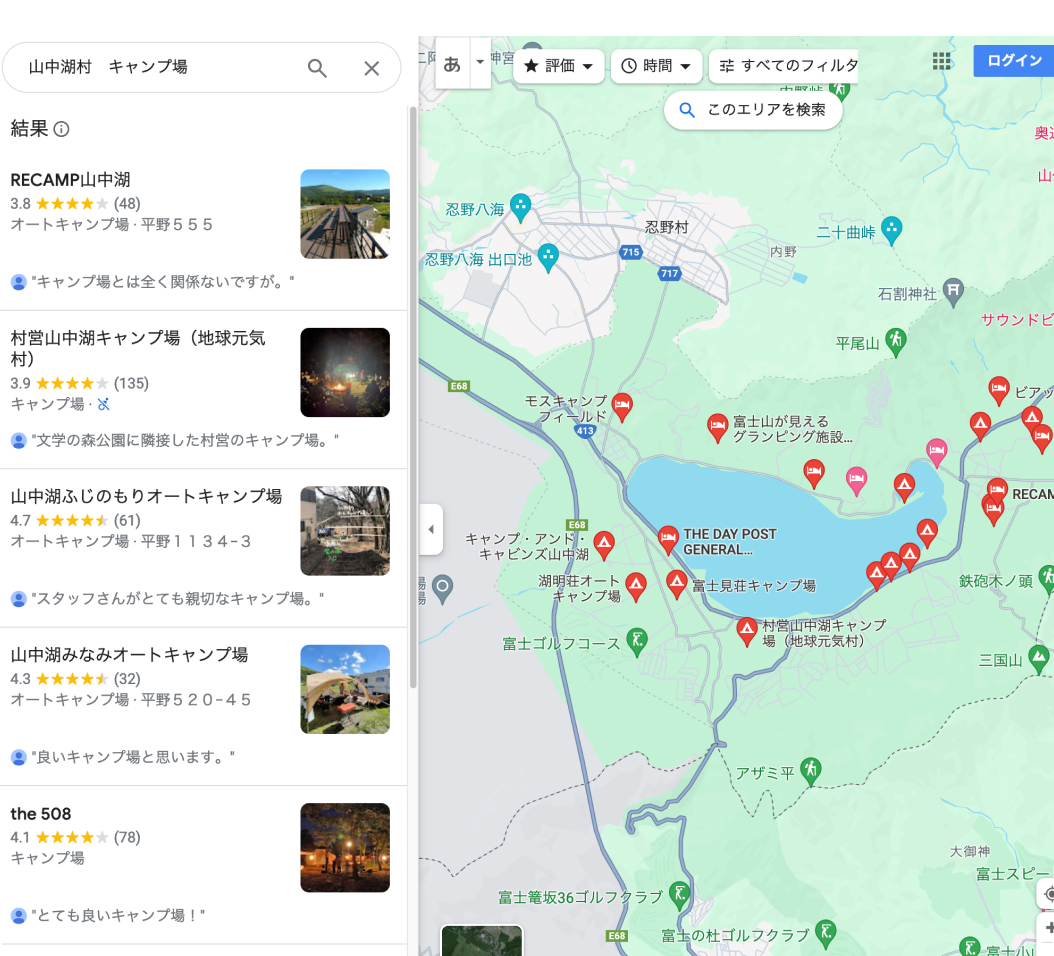
Task: Click the 石割神社 shrine pin
Action: [953, 292]
